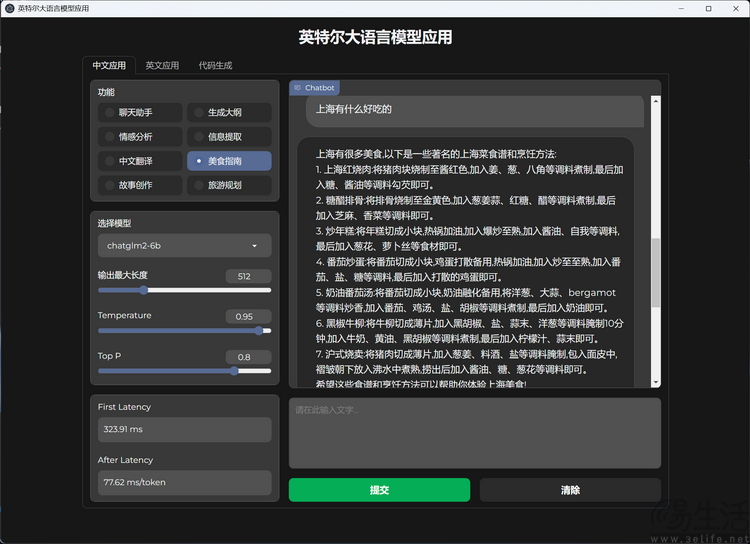The height and width of the screenshot is (544, 750).
Task: Select the 信息提取 radio option
Action: coord(229,137)
